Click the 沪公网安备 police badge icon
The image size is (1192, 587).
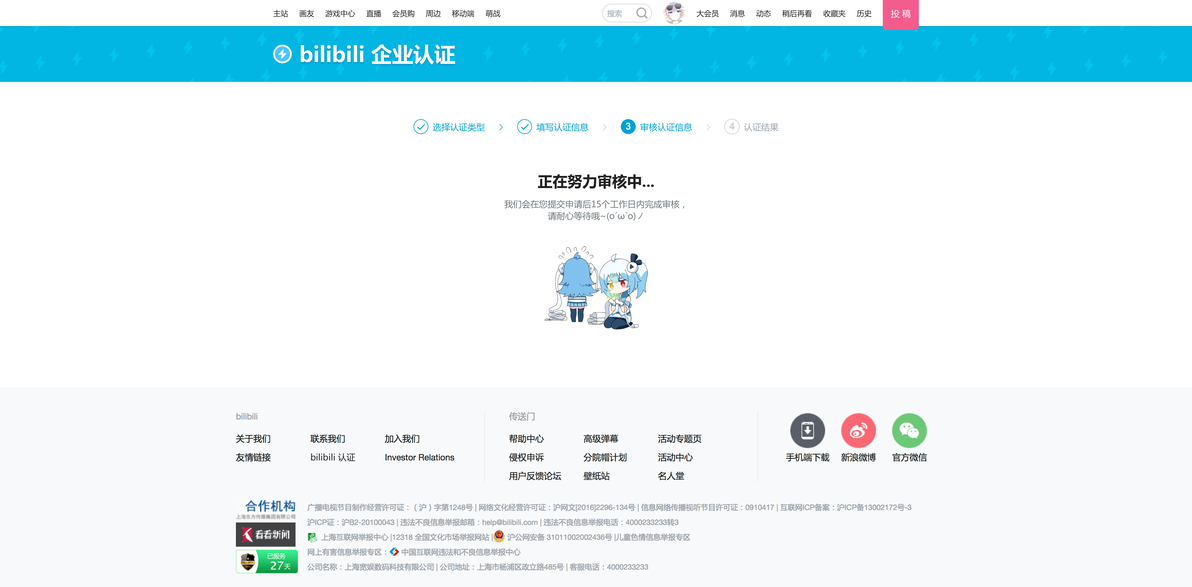499,537
